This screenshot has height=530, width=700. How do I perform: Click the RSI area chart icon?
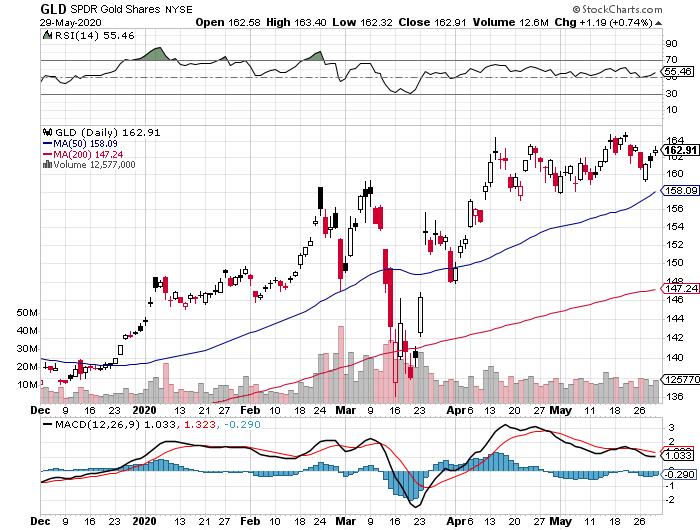pyautogui.click(x=47, y=35)
